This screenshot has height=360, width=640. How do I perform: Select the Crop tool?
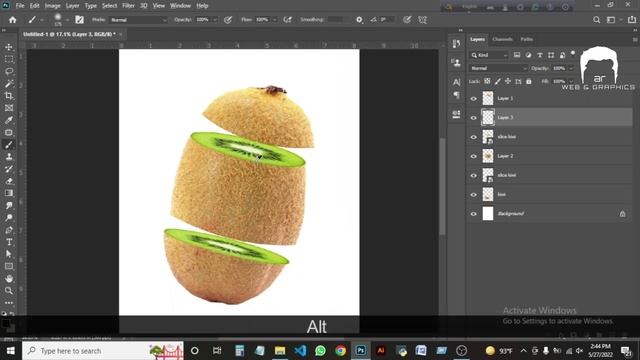(x=9, y=96)
